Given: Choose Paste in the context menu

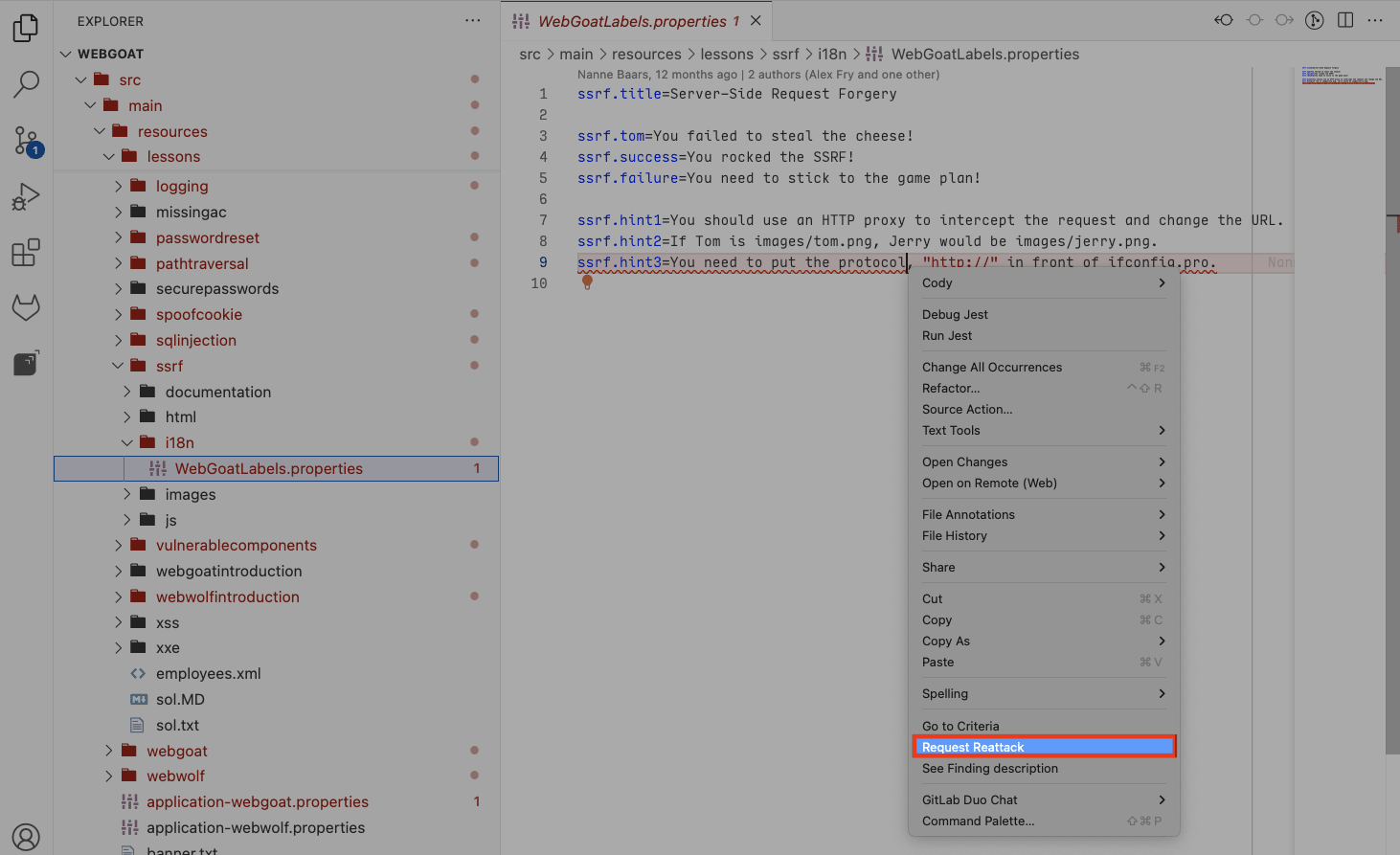Looking at the screenshot, I should pos(1044,662).
